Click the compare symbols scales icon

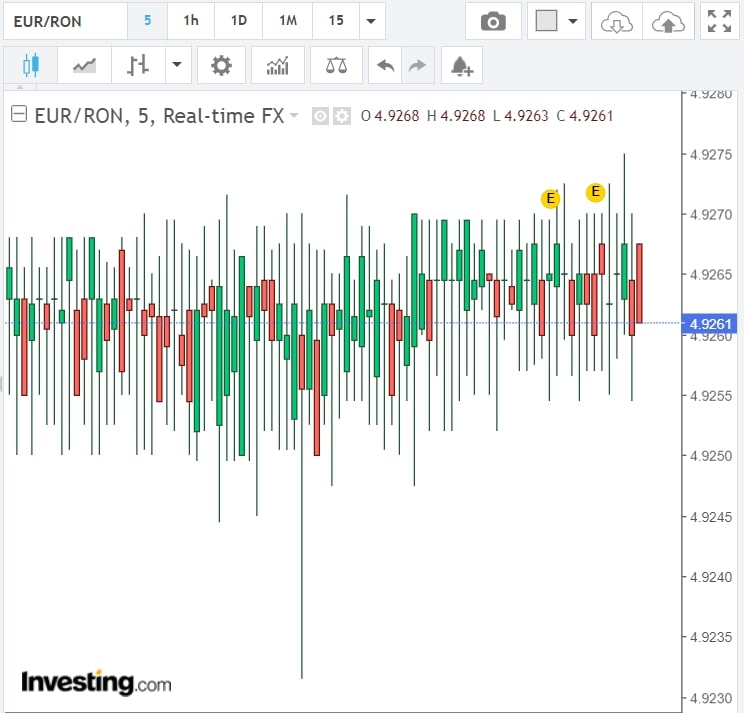click(336, 66)
